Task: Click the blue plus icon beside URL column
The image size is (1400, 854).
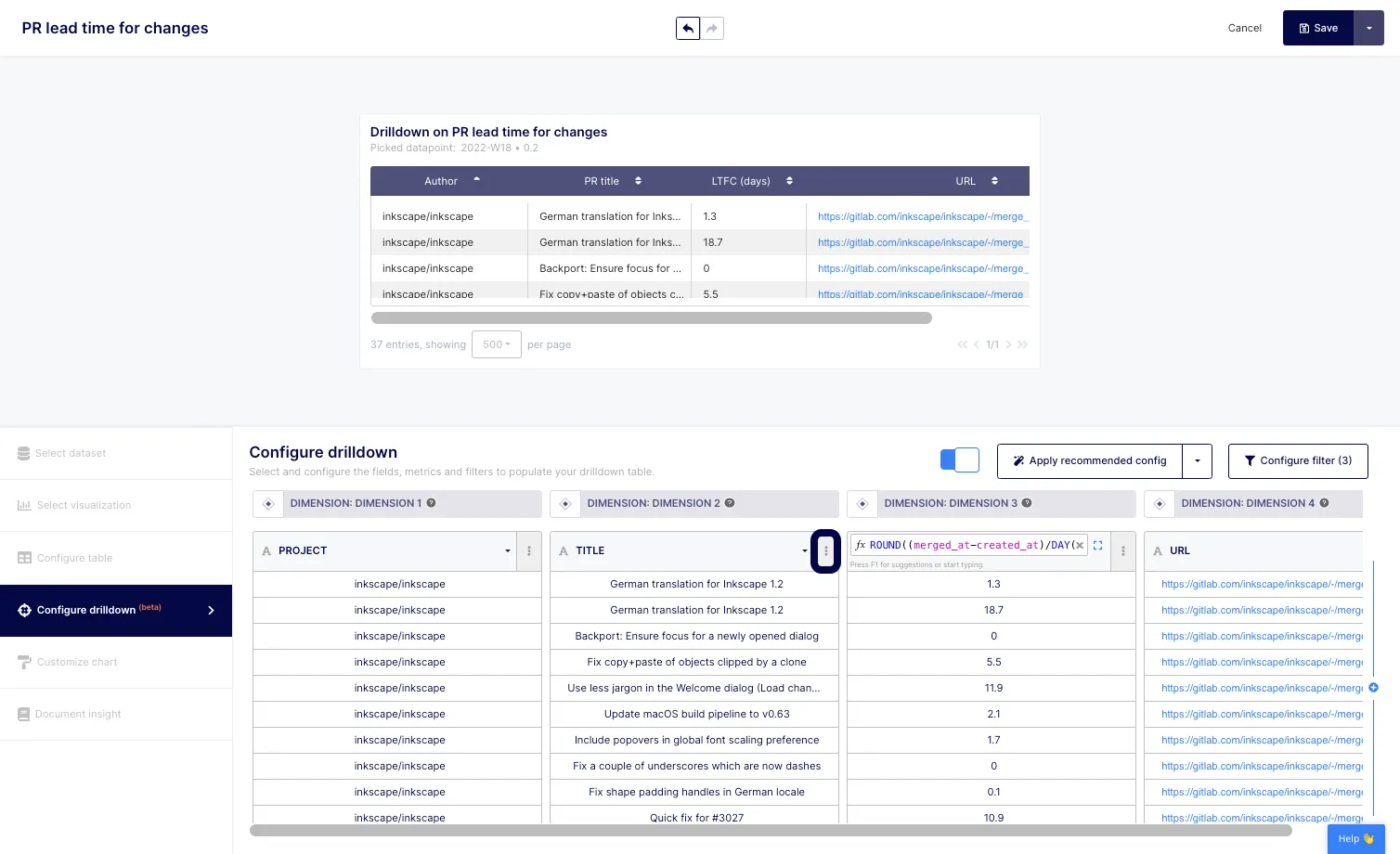Action: coord(1373,688)
